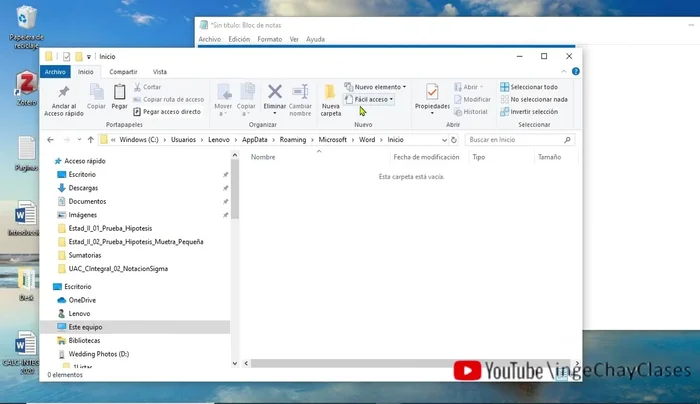Open recent locations dropdown arrow
700x404 pixels.
point(79,140)
